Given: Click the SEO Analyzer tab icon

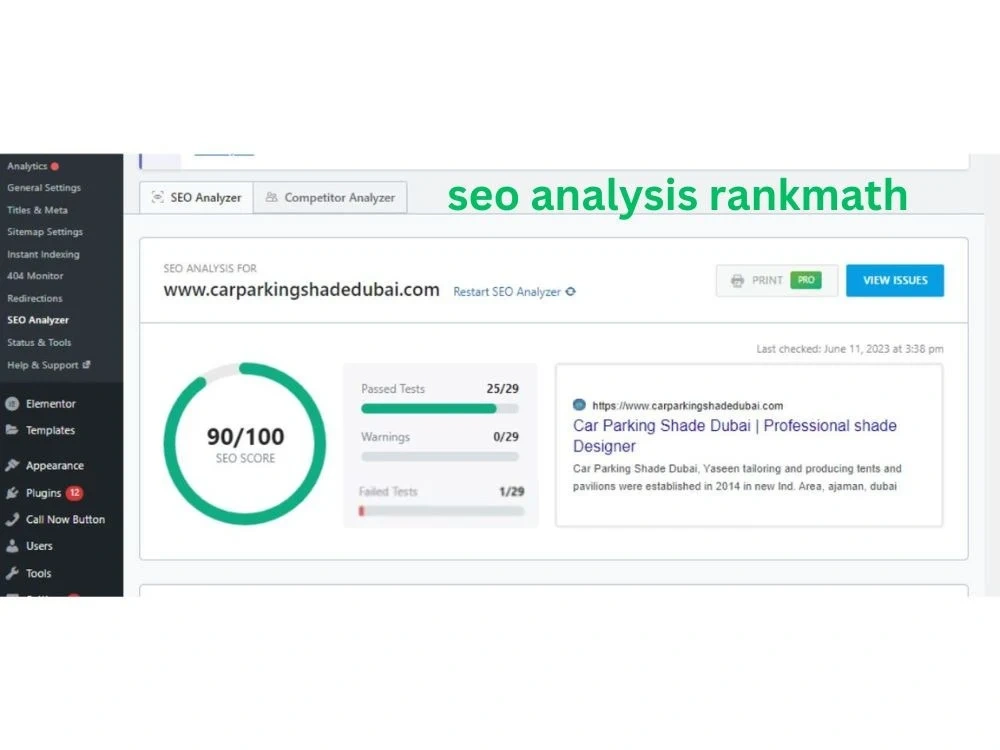Looking at the screenshot, I should click(158, 197).
